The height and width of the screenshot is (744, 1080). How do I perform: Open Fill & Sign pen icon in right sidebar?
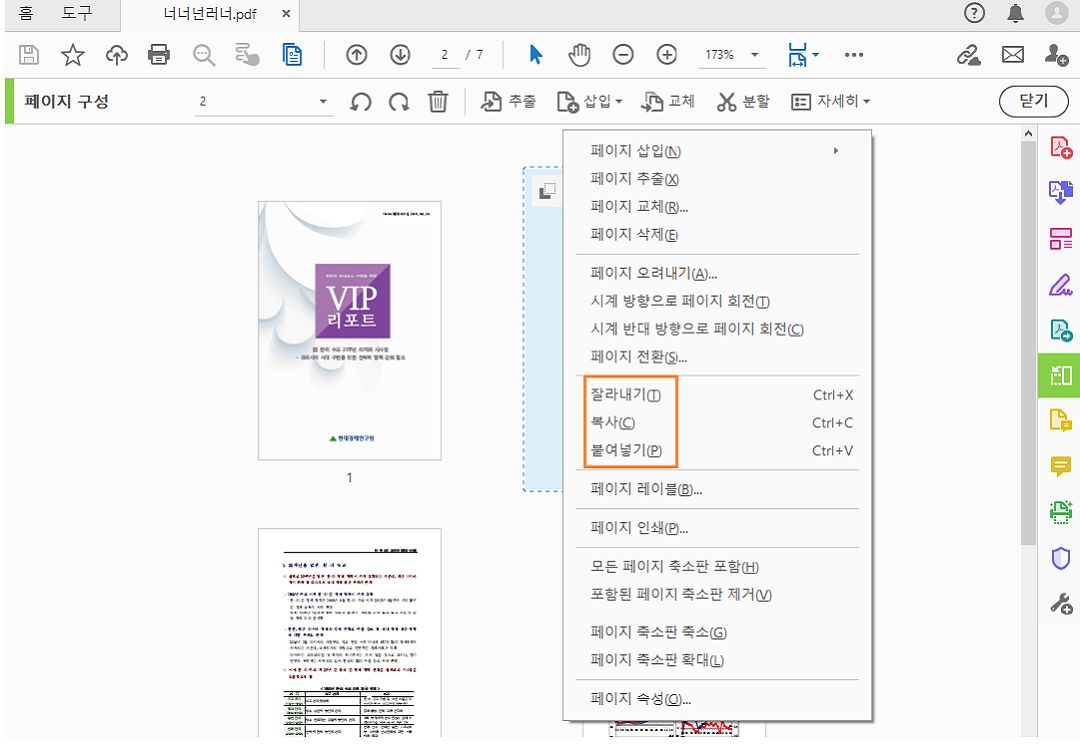click(1061, 285)
